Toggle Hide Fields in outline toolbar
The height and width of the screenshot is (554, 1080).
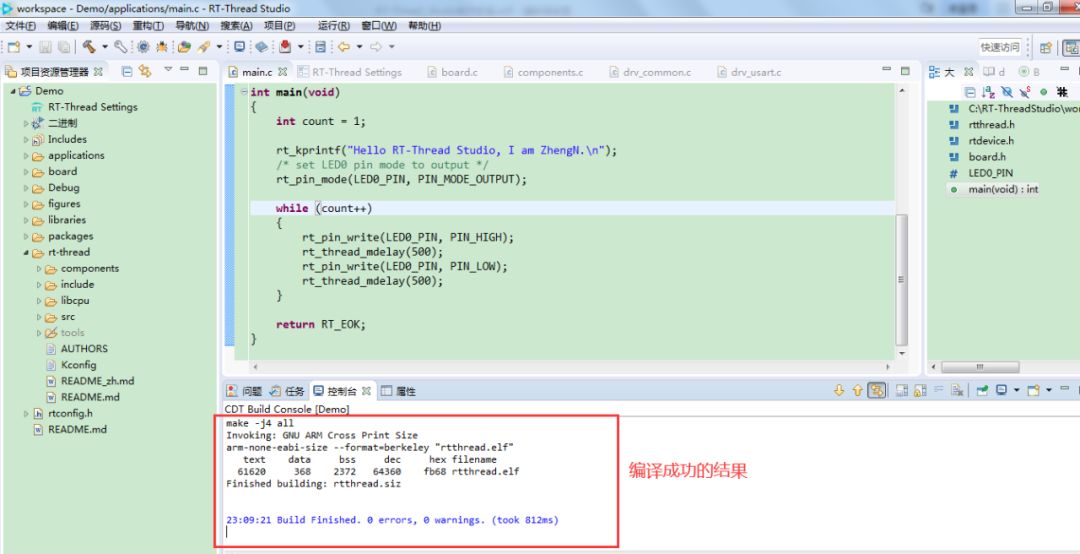[1007, 92]
